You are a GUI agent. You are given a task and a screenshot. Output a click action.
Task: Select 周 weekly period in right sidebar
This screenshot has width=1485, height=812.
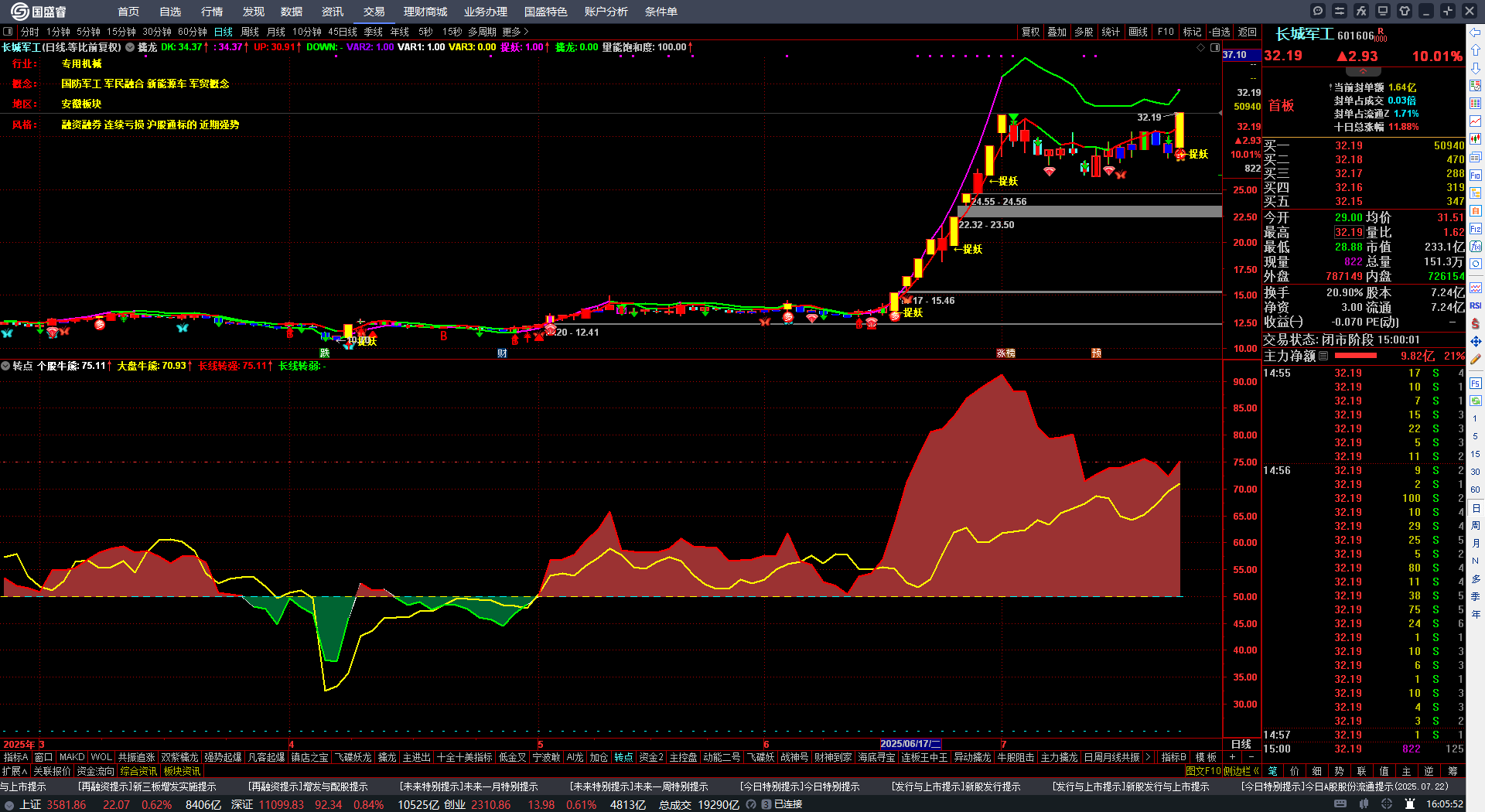point(1476,526)
